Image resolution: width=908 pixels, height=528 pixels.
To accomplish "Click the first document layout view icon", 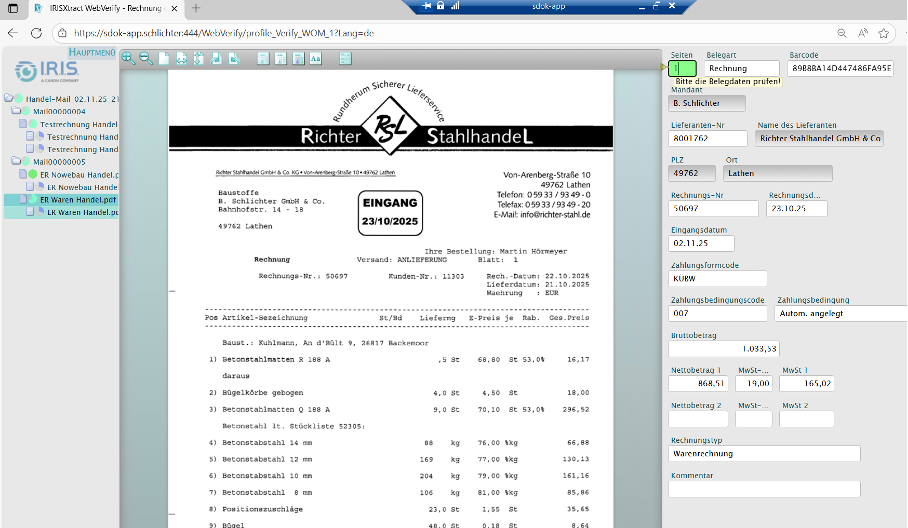I will (x=263, y=58).
